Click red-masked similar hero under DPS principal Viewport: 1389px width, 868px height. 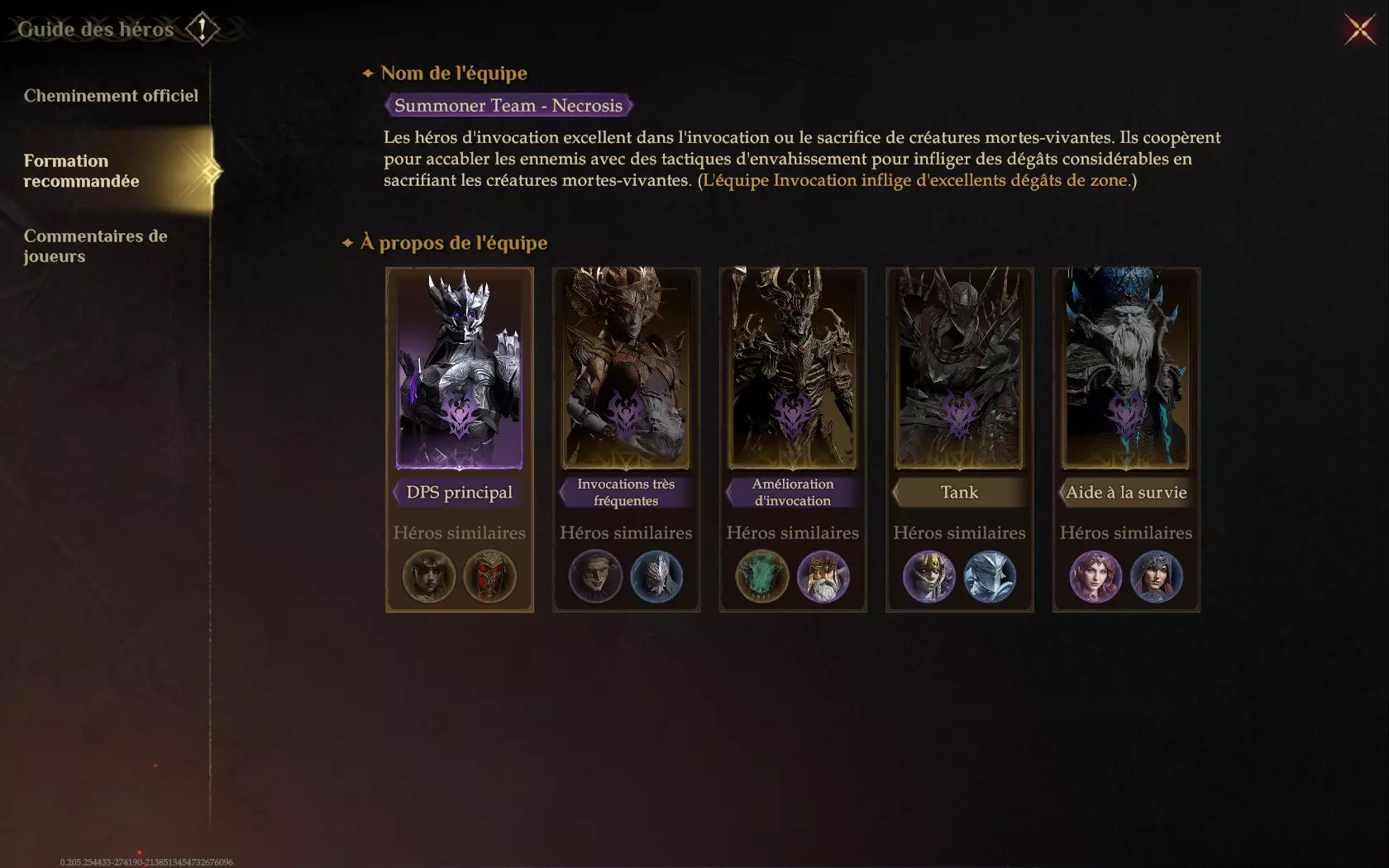490,576
